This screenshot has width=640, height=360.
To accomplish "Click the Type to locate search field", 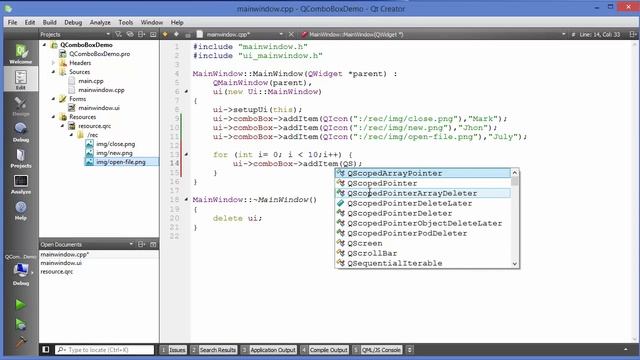I will (104, 350).
